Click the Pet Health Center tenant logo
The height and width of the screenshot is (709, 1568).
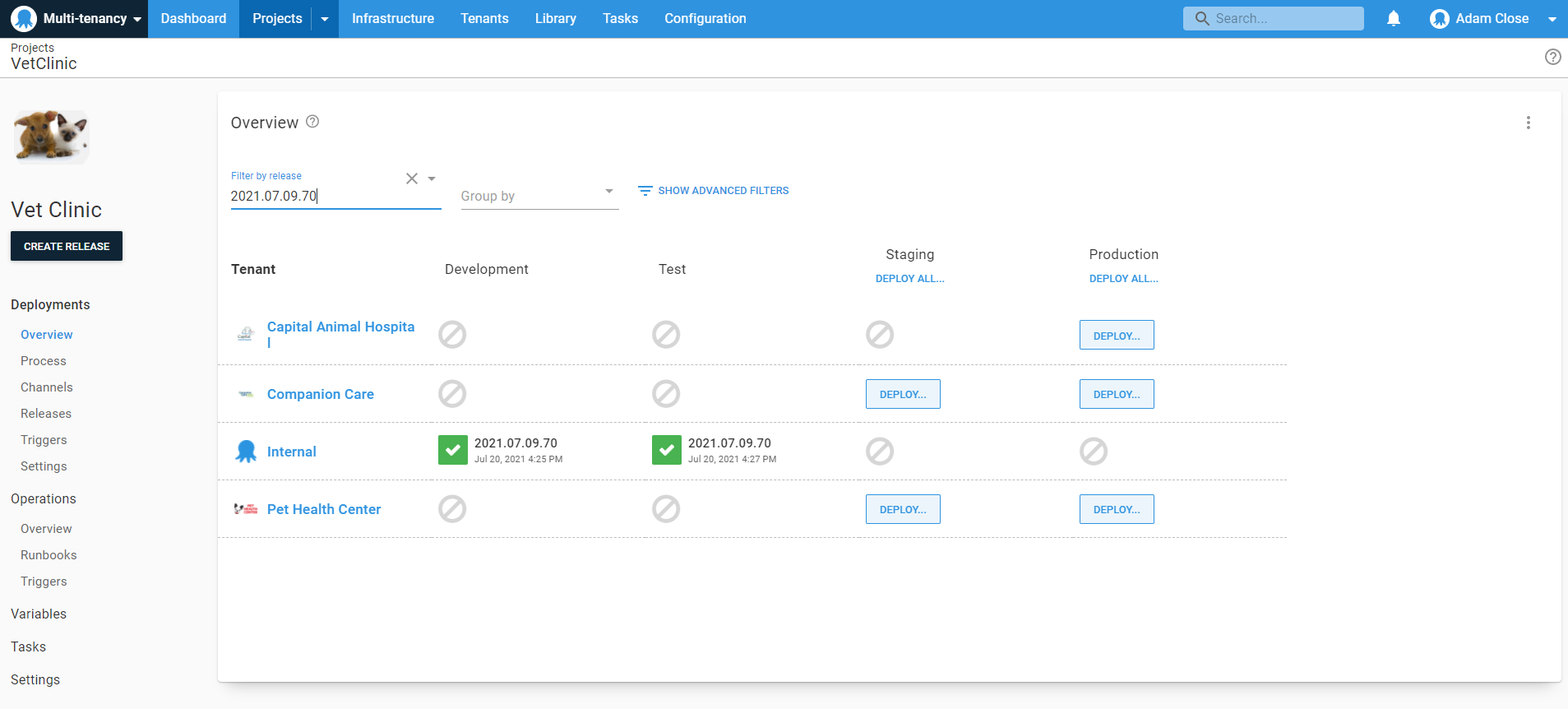pos(246,509)
